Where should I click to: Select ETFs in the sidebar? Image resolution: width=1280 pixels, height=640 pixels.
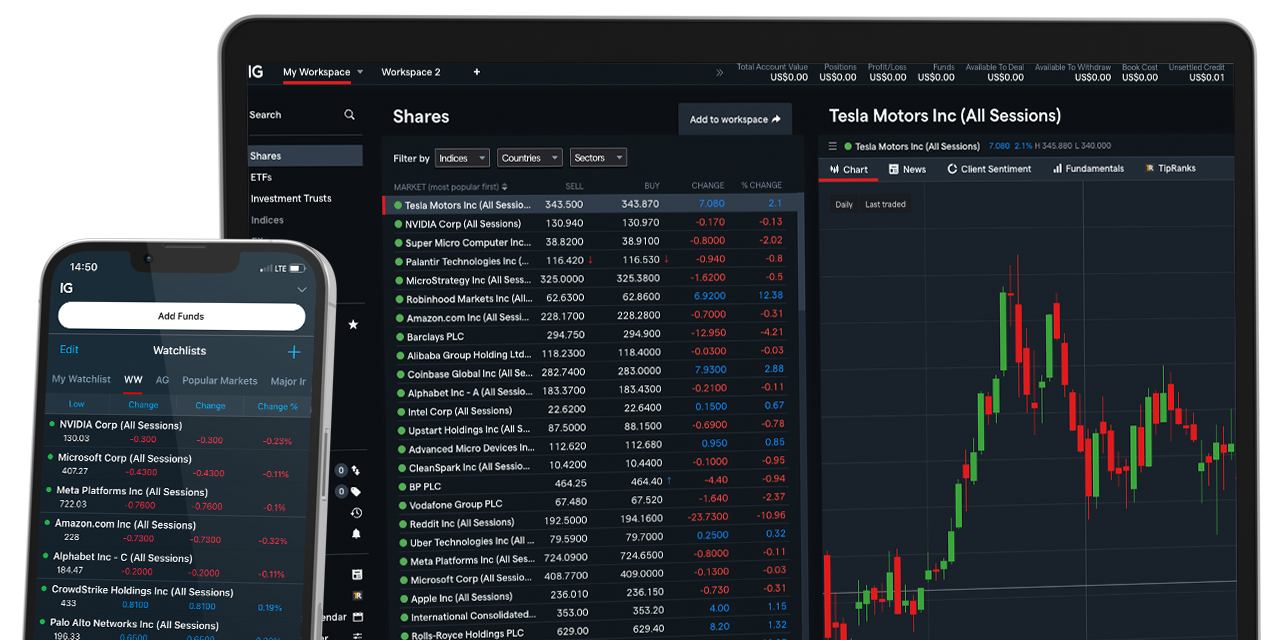click(261, 177)
